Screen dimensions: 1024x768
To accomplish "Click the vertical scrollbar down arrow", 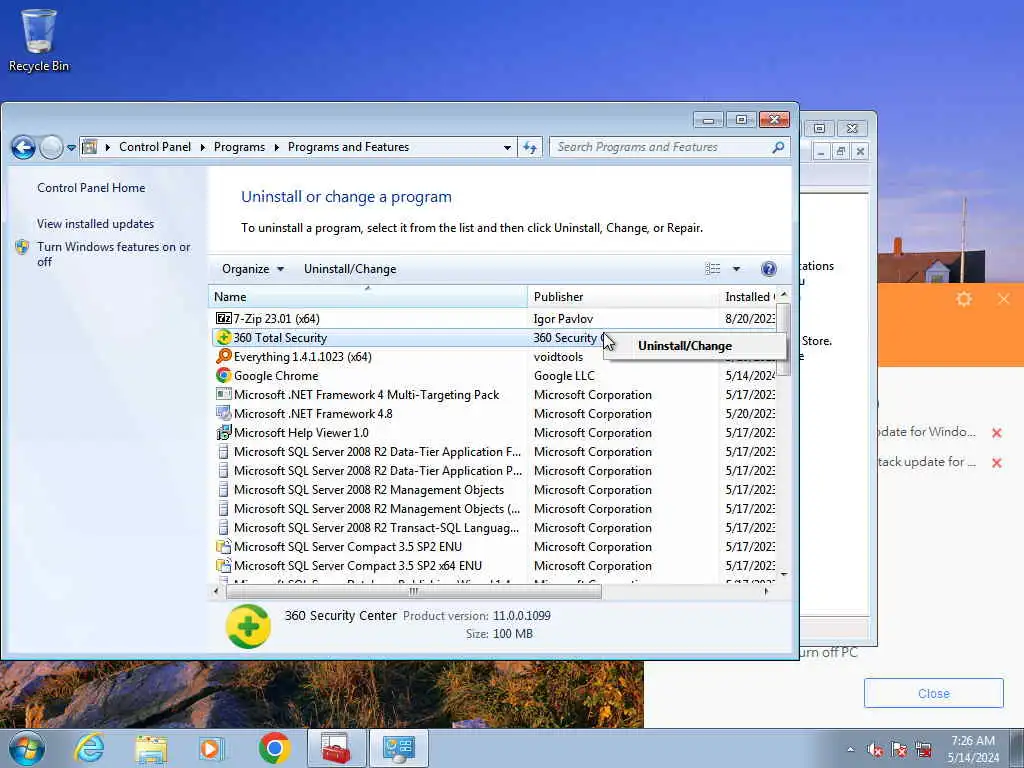I will click(784, 575).
